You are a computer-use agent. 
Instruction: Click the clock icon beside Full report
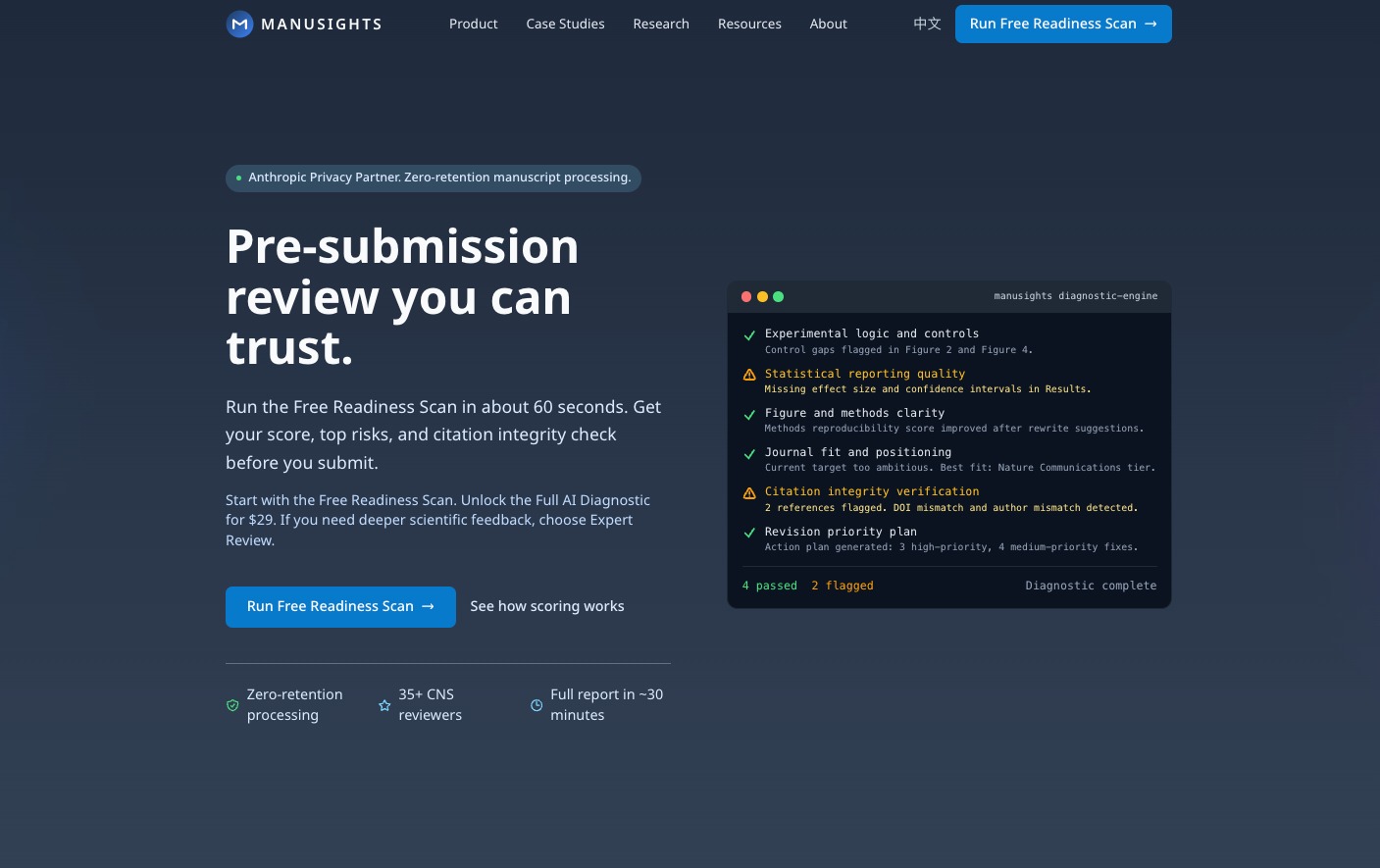coord(537,705)
